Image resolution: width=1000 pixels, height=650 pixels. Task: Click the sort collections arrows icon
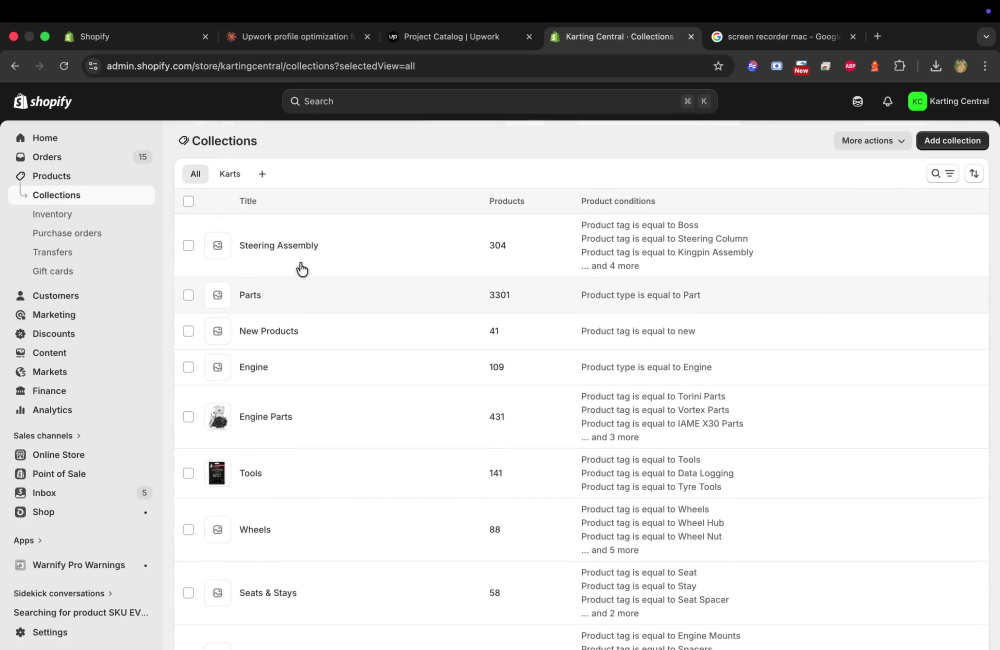tap(974, 174)
